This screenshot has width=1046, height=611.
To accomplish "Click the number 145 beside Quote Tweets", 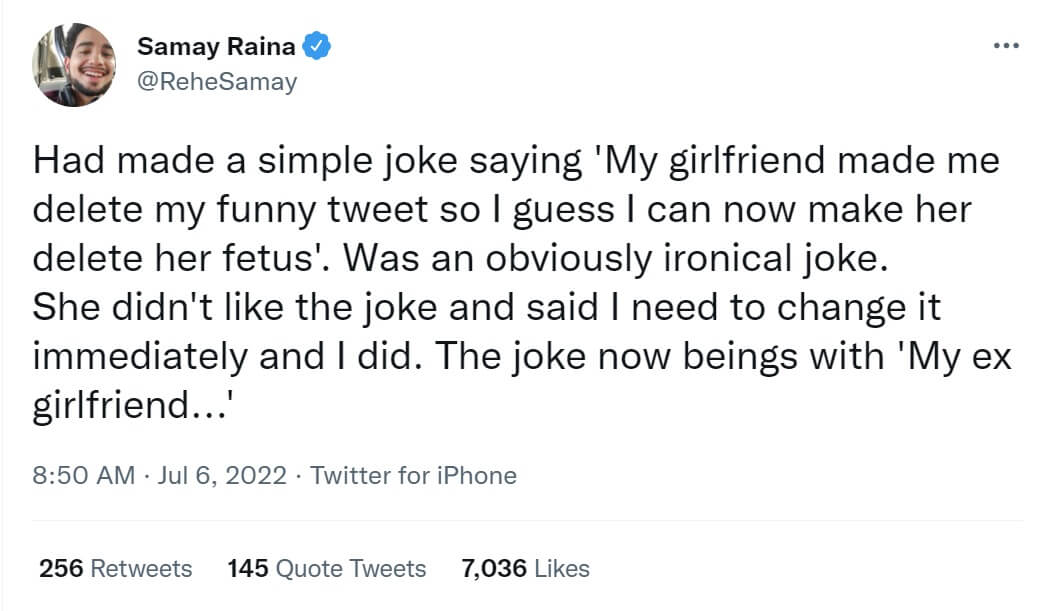I will tap(248, 569).
